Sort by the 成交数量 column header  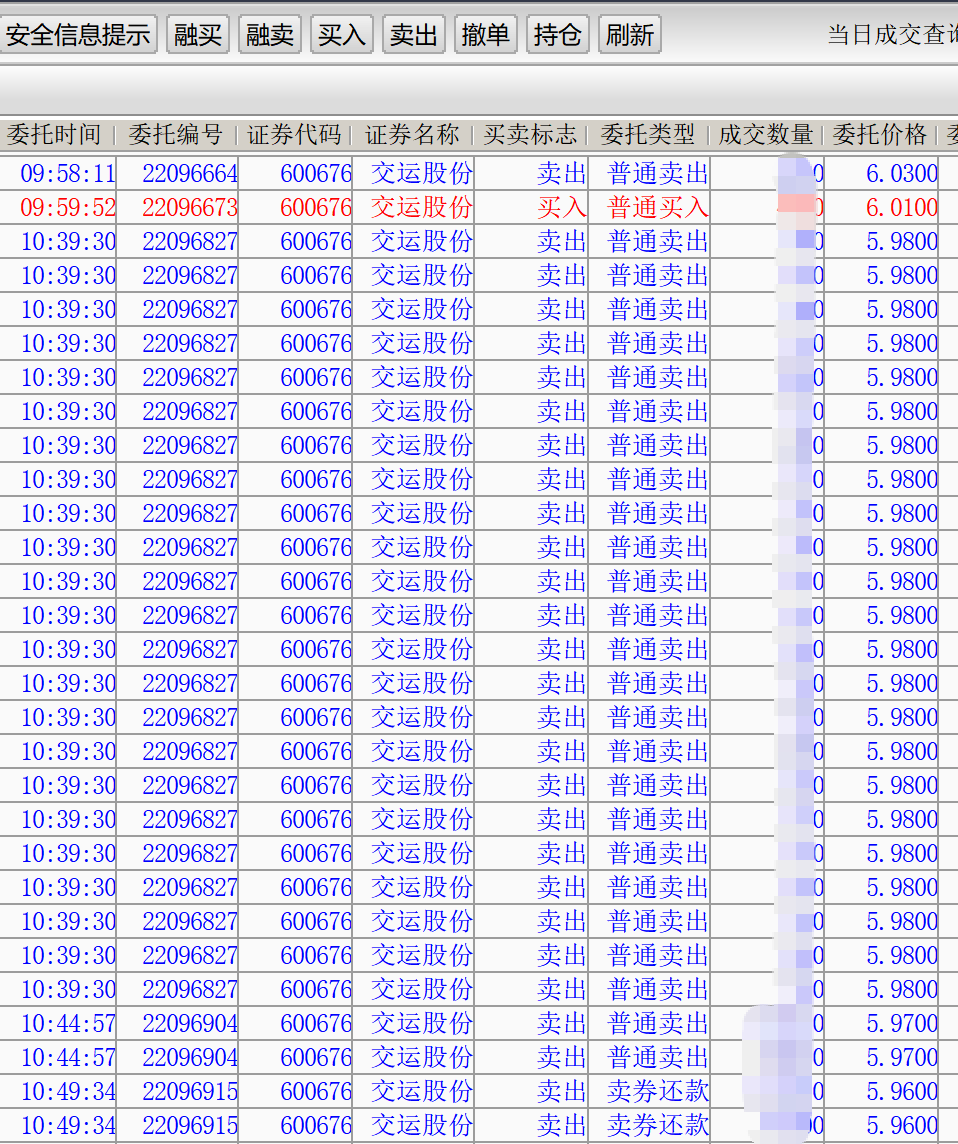pyautogui.click(x=766, y=134)
